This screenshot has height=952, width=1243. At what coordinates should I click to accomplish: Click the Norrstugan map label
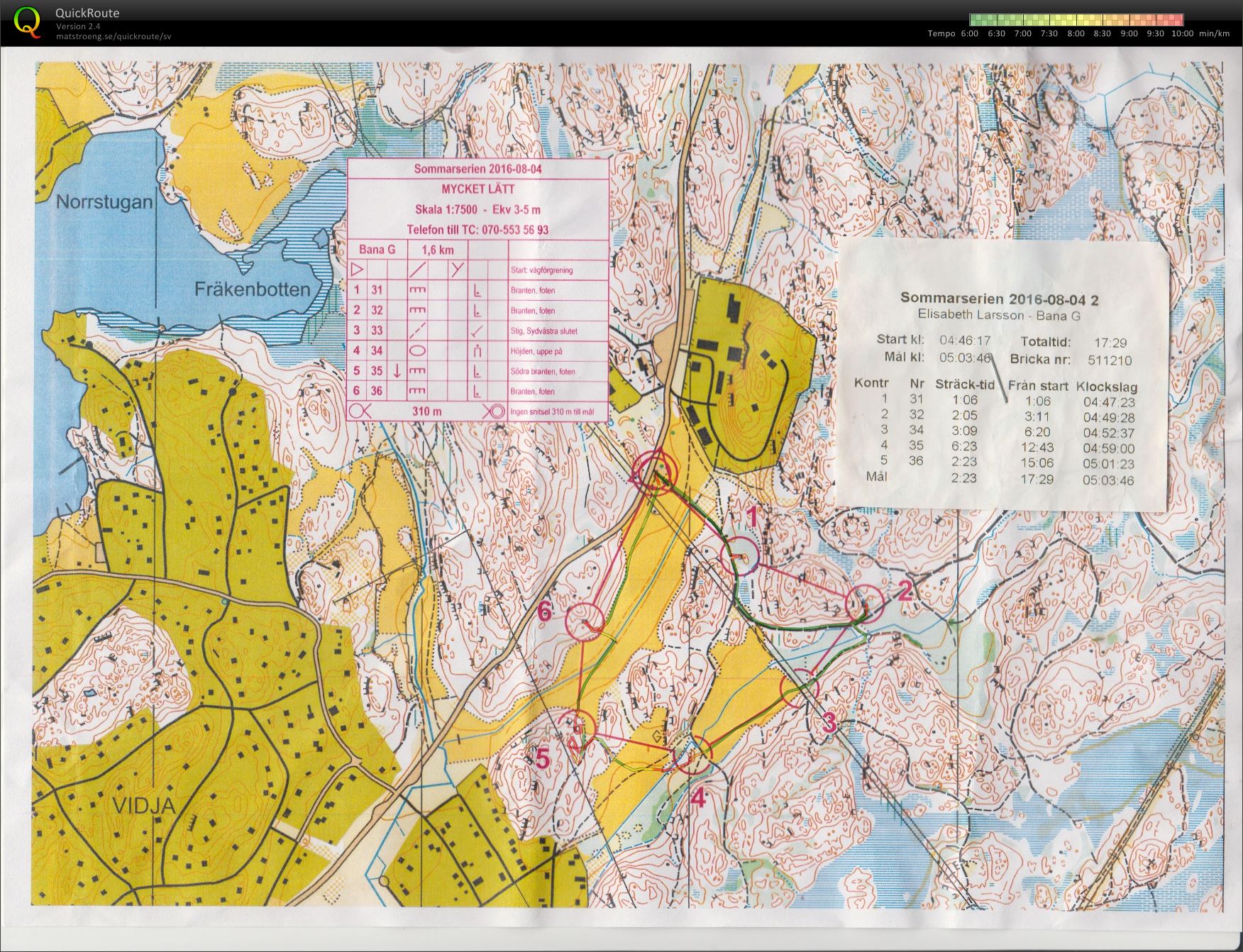(x=104, y=201)
